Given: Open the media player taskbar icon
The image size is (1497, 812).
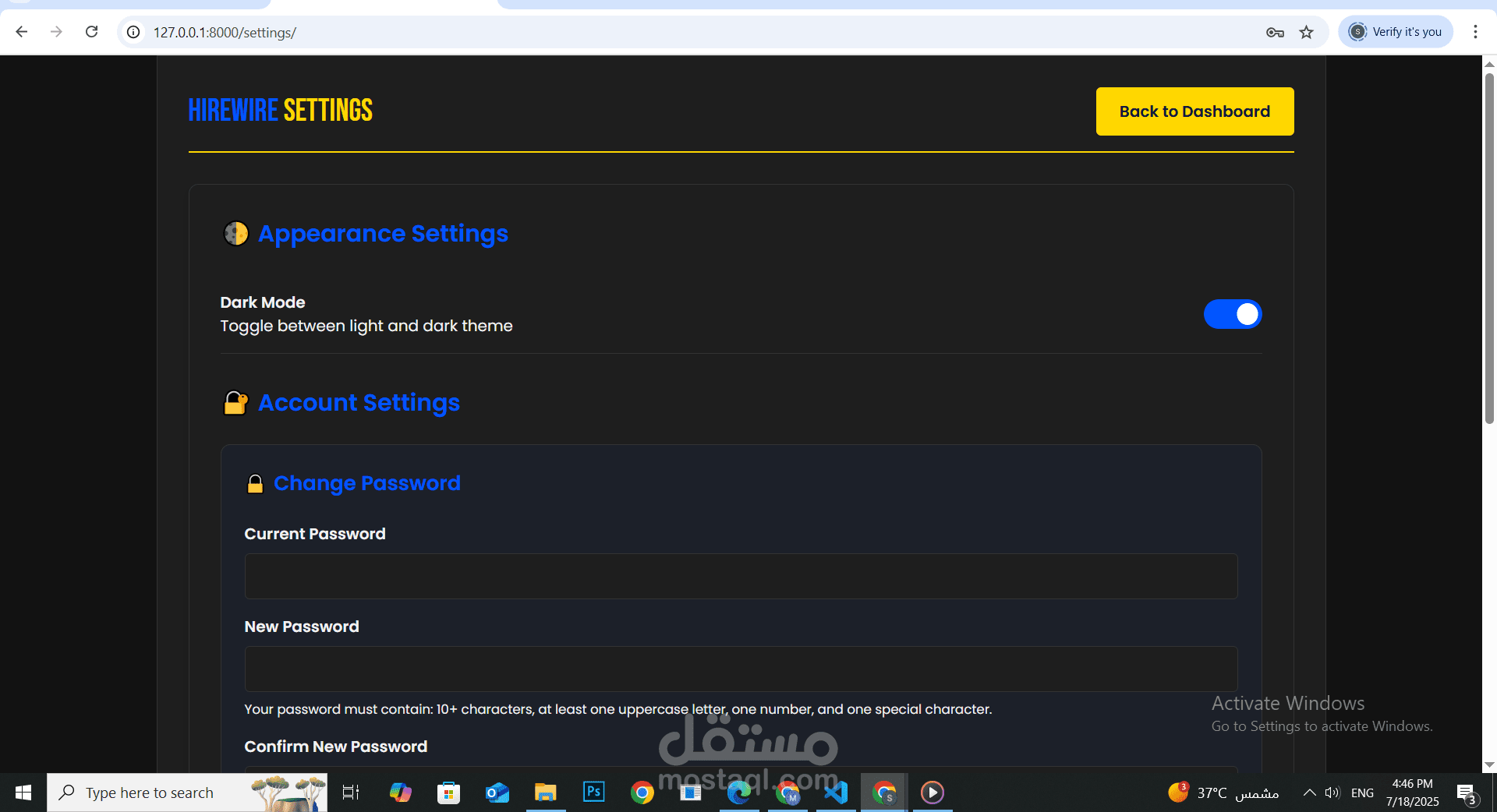Looking at the screenshot, I should tap(933, 793).
